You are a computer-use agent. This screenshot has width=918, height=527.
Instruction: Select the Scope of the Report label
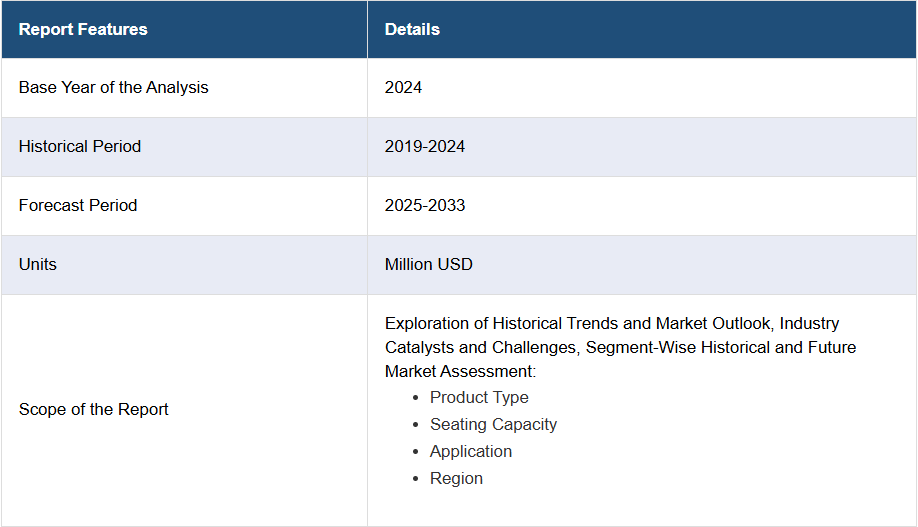pos(94,409)
